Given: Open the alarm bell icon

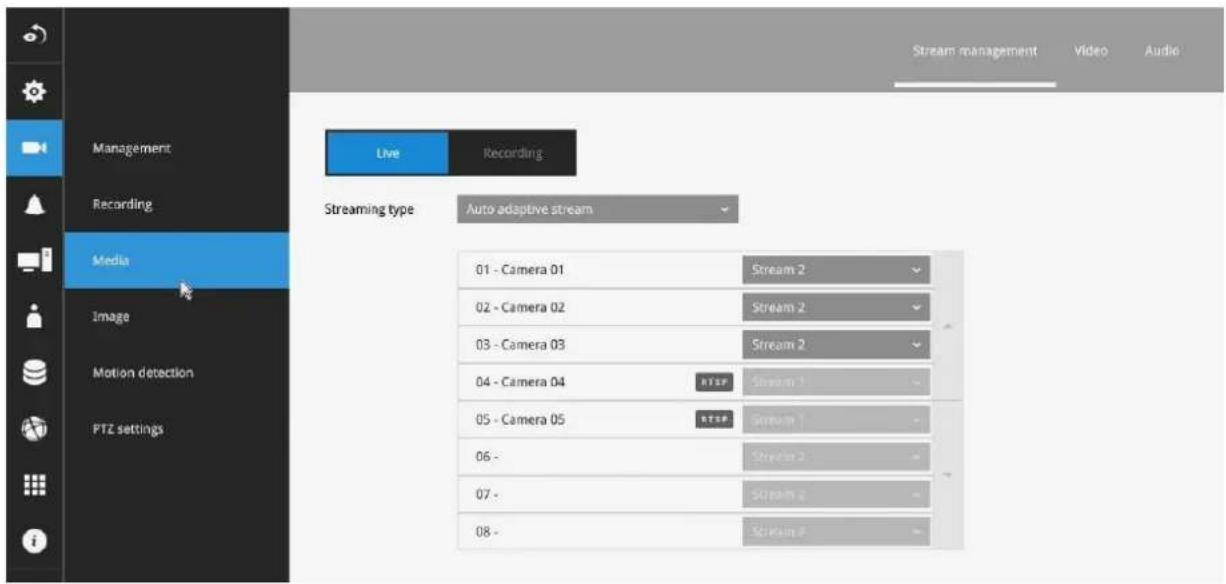Looking at the screenshot, I should 33,204.
